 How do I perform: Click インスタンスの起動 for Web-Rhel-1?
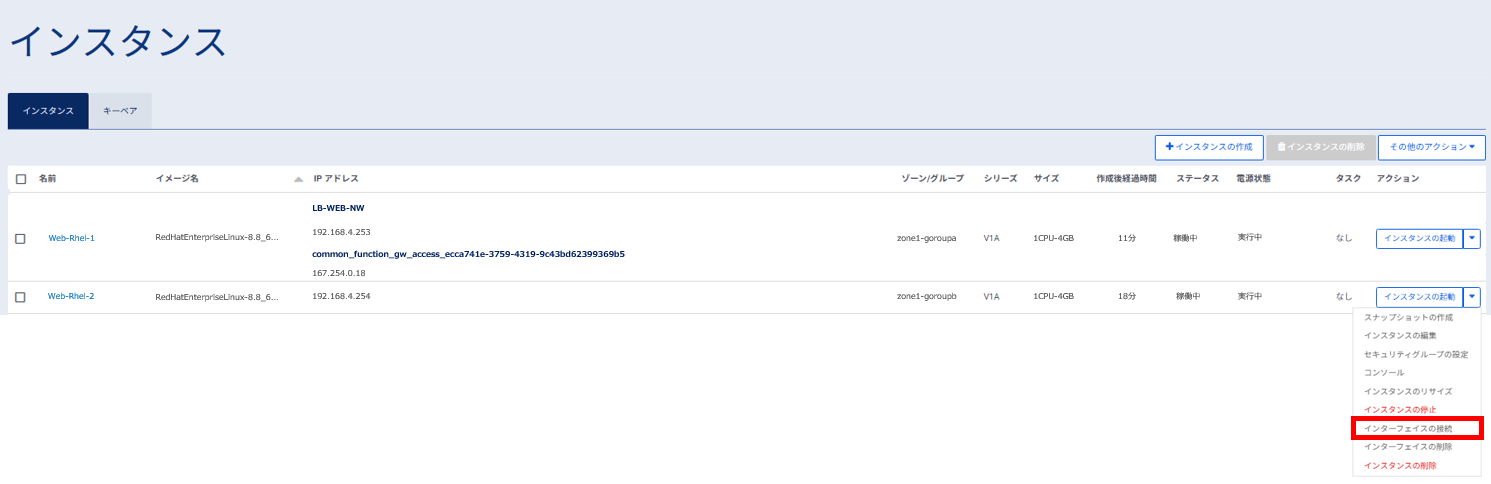click(1419, 239)
